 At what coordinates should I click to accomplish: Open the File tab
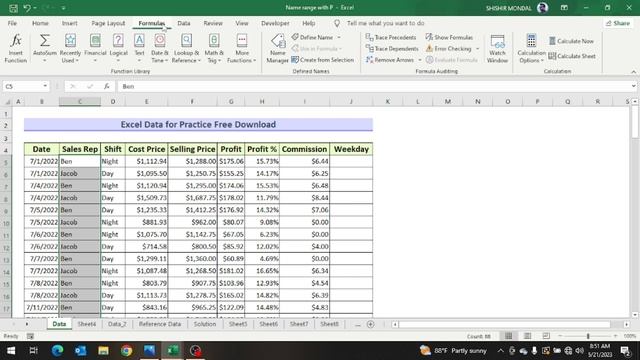(x=12, y=23)
